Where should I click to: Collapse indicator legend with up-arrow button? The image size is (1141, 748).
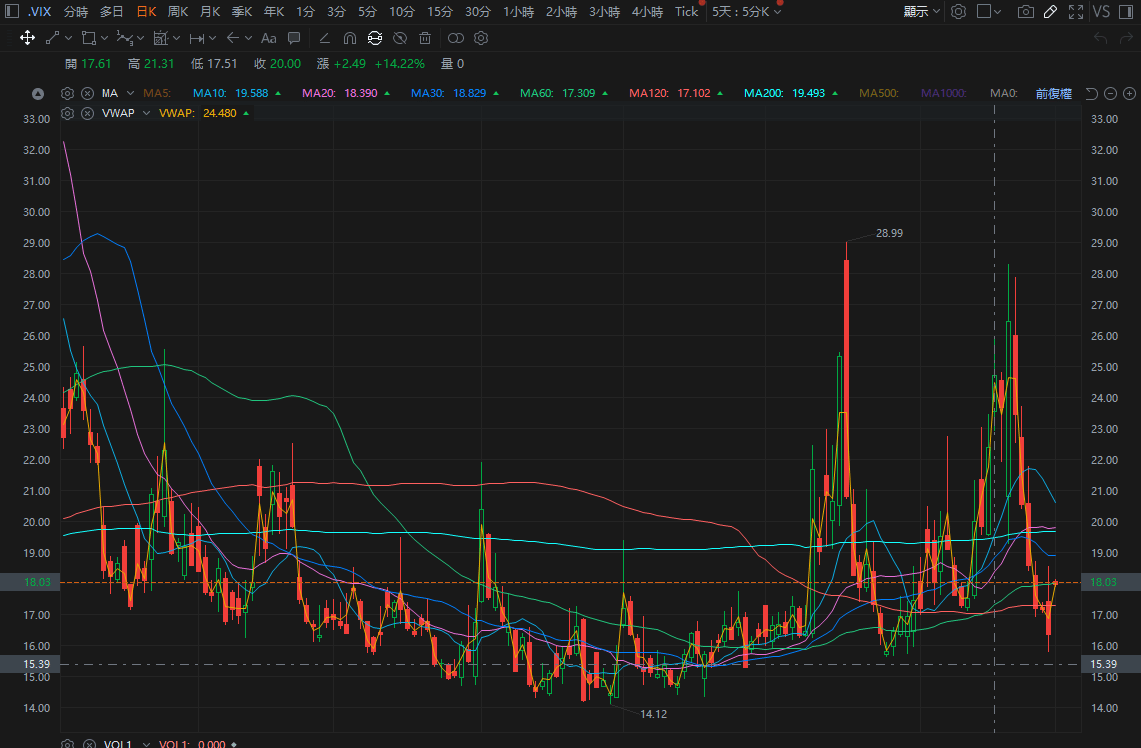38,93
